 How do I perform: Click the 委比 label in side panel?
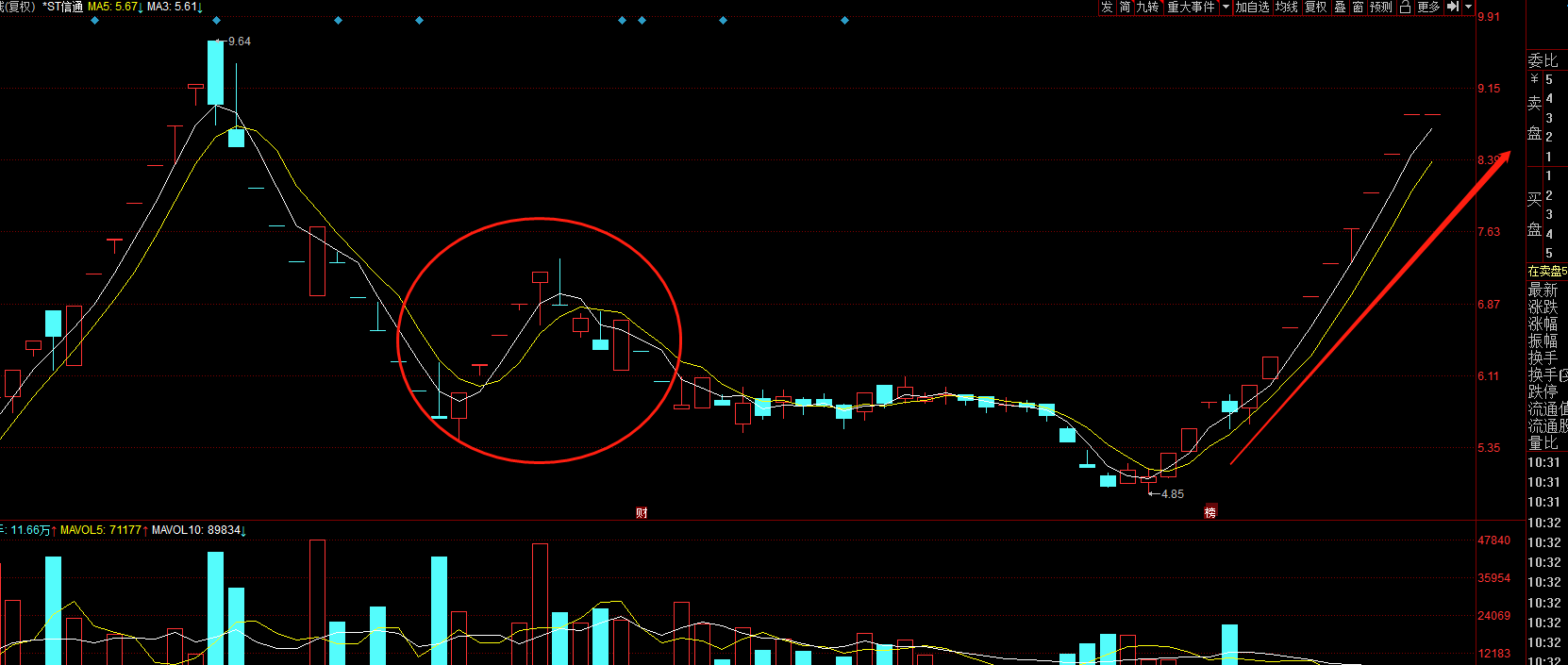pos(1543,60)
